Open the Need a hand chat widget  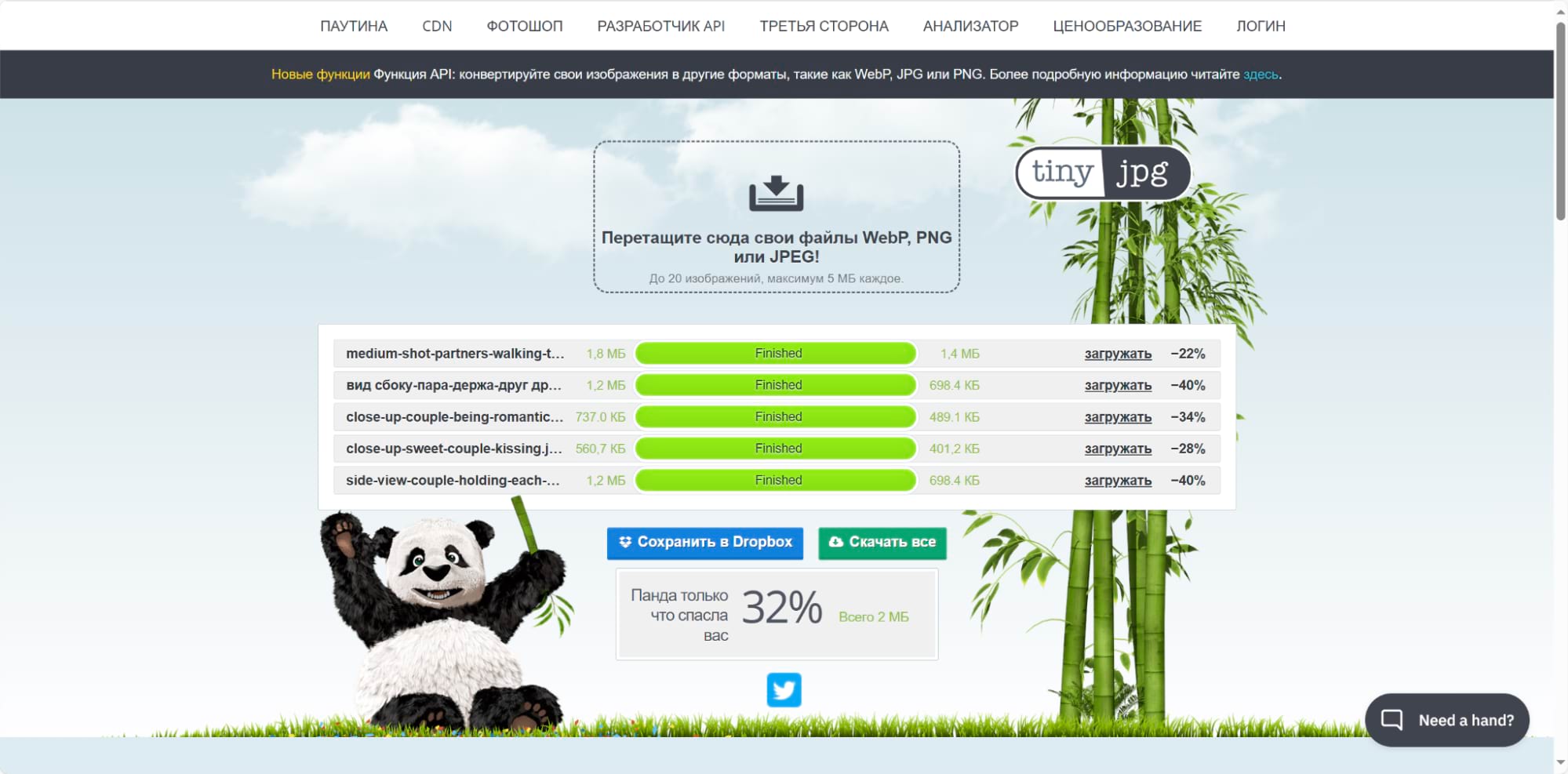pyautogui.click(x=1447, y=720)
